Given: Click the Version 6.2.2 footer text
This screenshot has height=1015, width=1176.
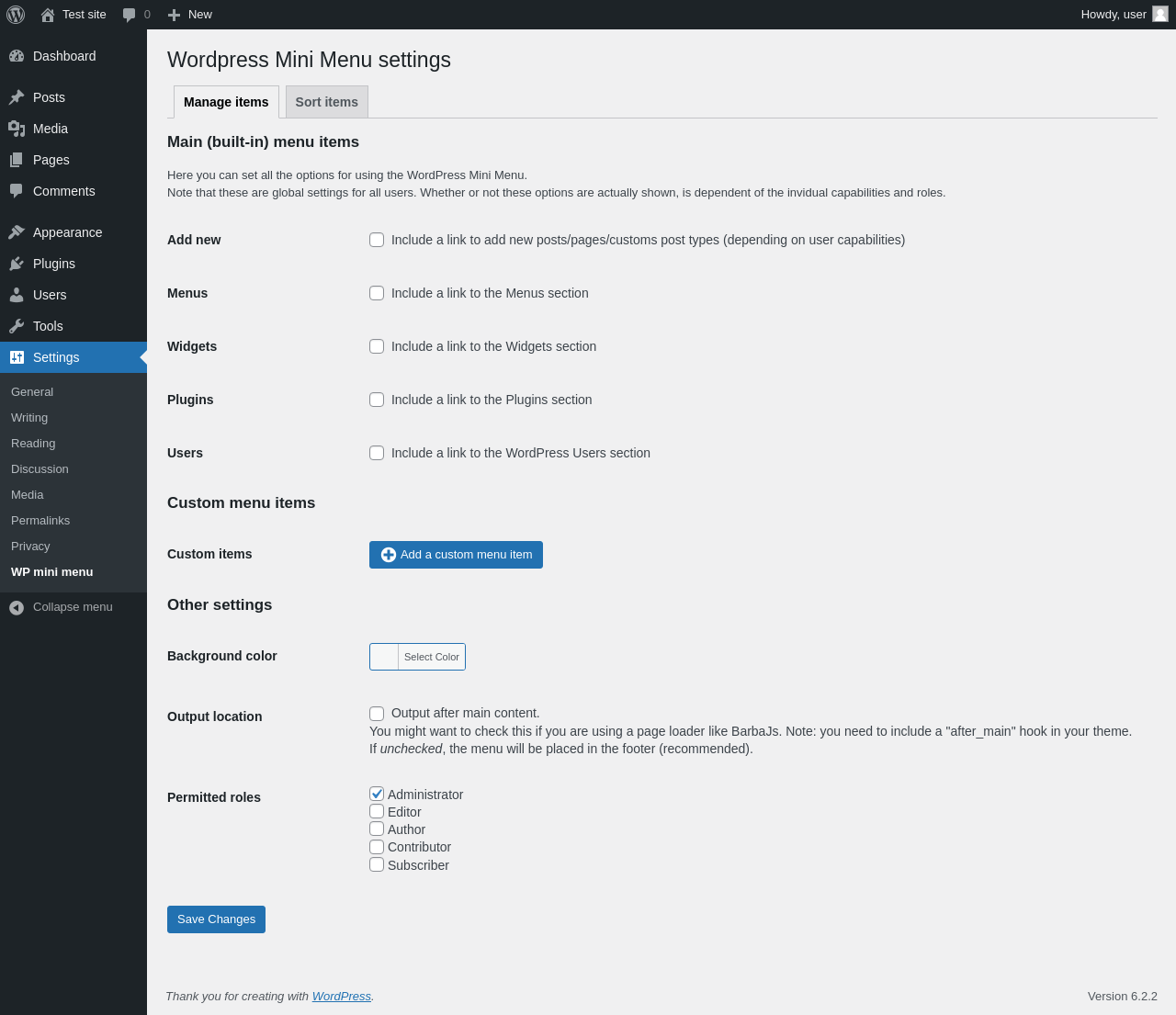Looking at the screenshot, I should [x=1123, y=997].
